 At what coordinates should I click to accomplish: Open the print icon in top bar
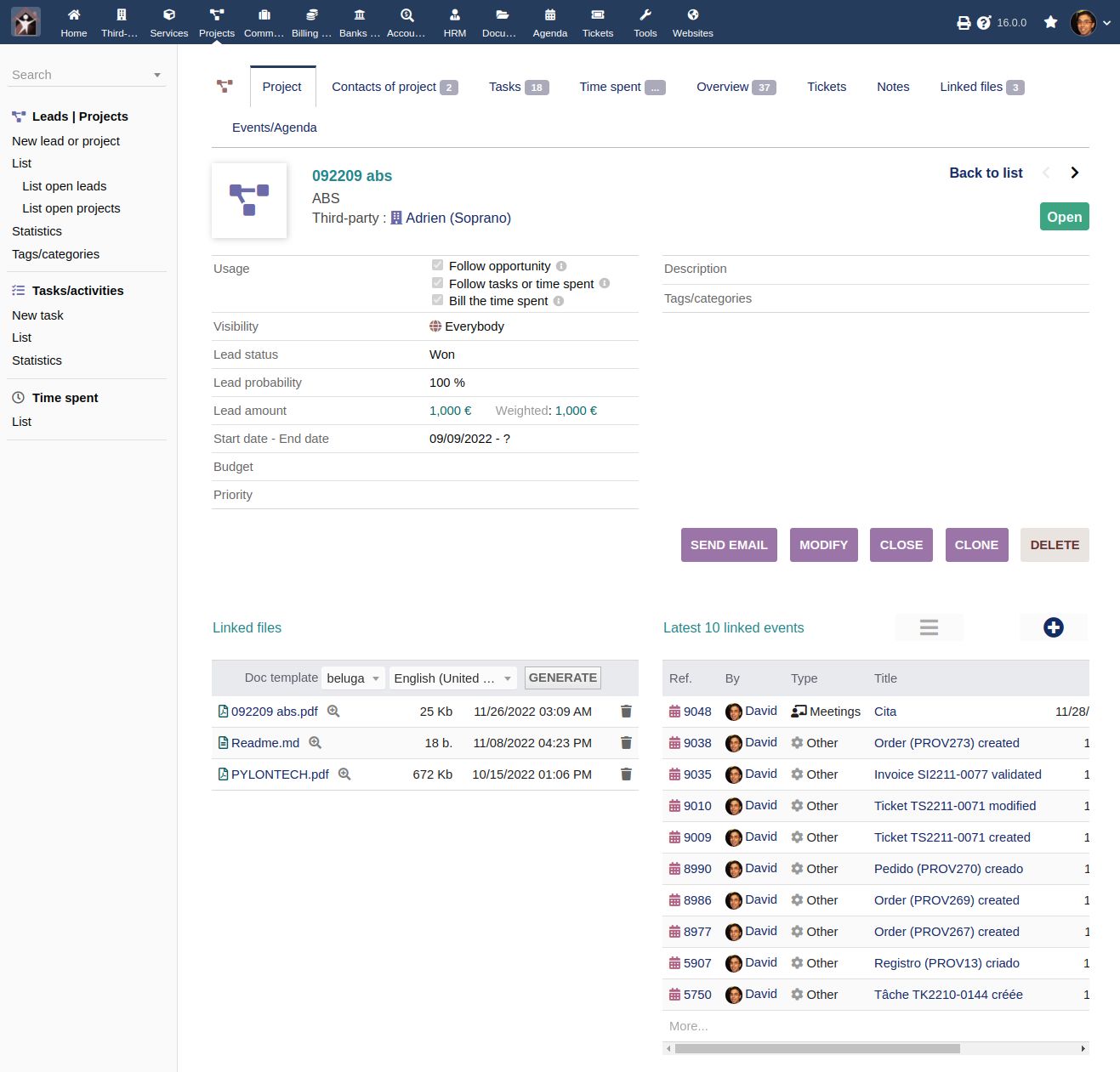pos(964,23)
